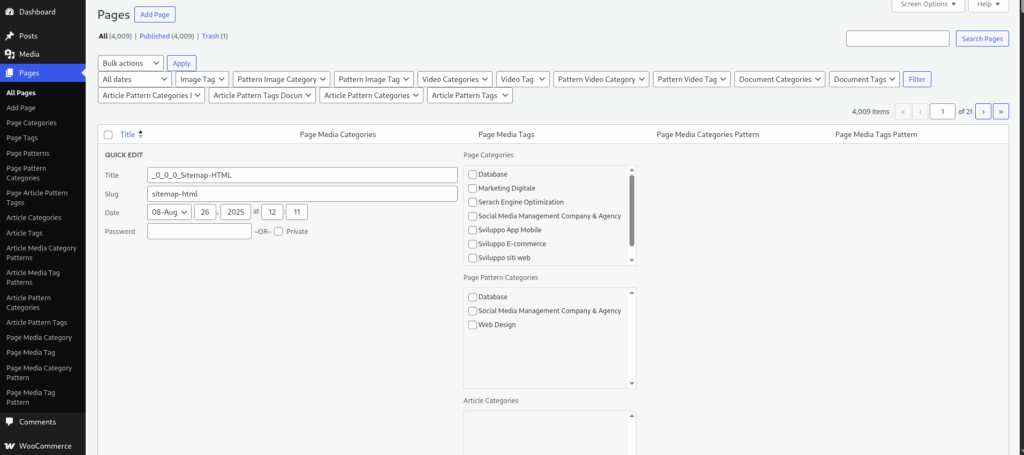Show Published pages filter link
Screen dimensions: 1024x455
point(155,37)
